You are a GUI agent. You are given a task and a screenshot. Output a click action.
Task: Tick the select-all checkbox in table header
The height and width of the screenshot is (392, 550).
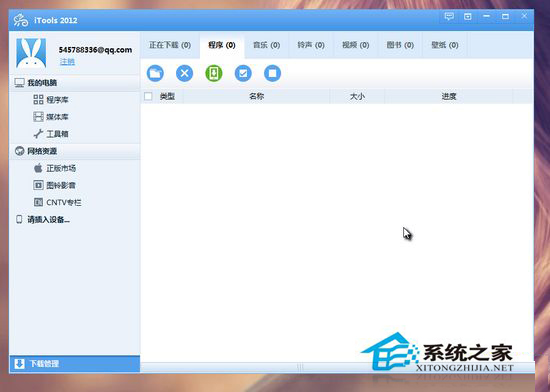point(148,96)
